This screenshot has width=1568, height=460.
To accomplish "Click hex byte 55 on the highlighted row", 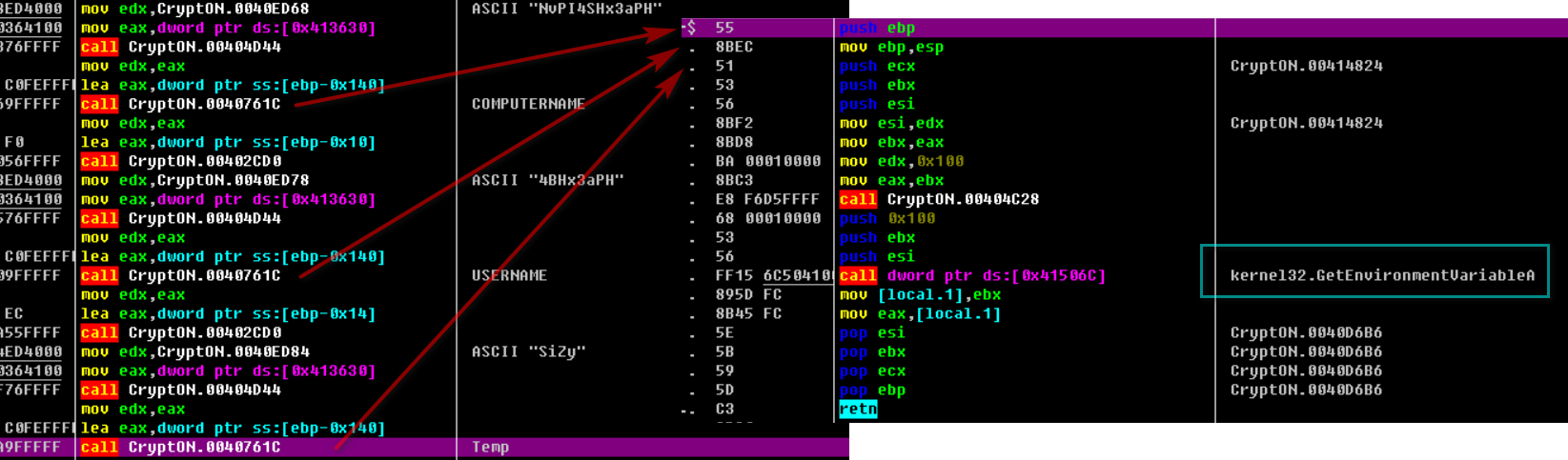I will 724,28.
